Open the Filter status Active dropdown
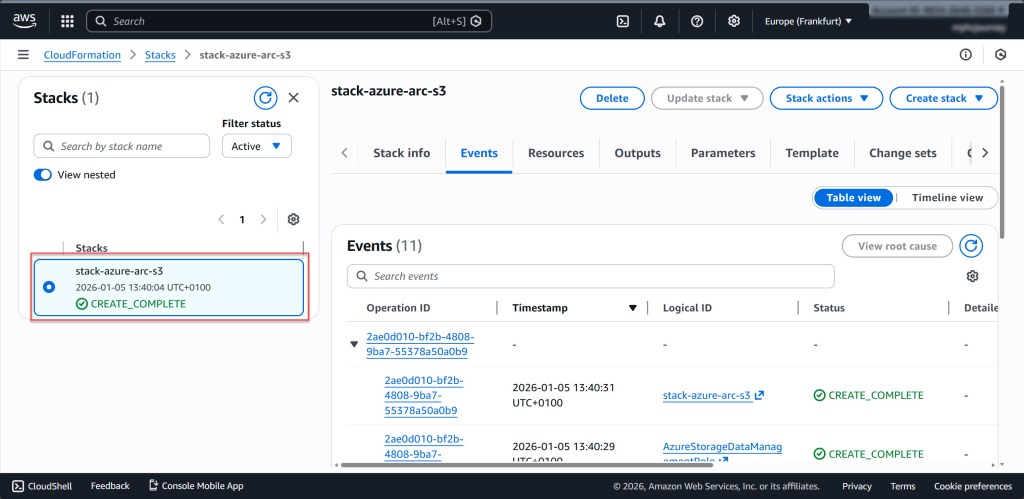The height and width of the screenshot is (499, 1024). click(257, 146)
